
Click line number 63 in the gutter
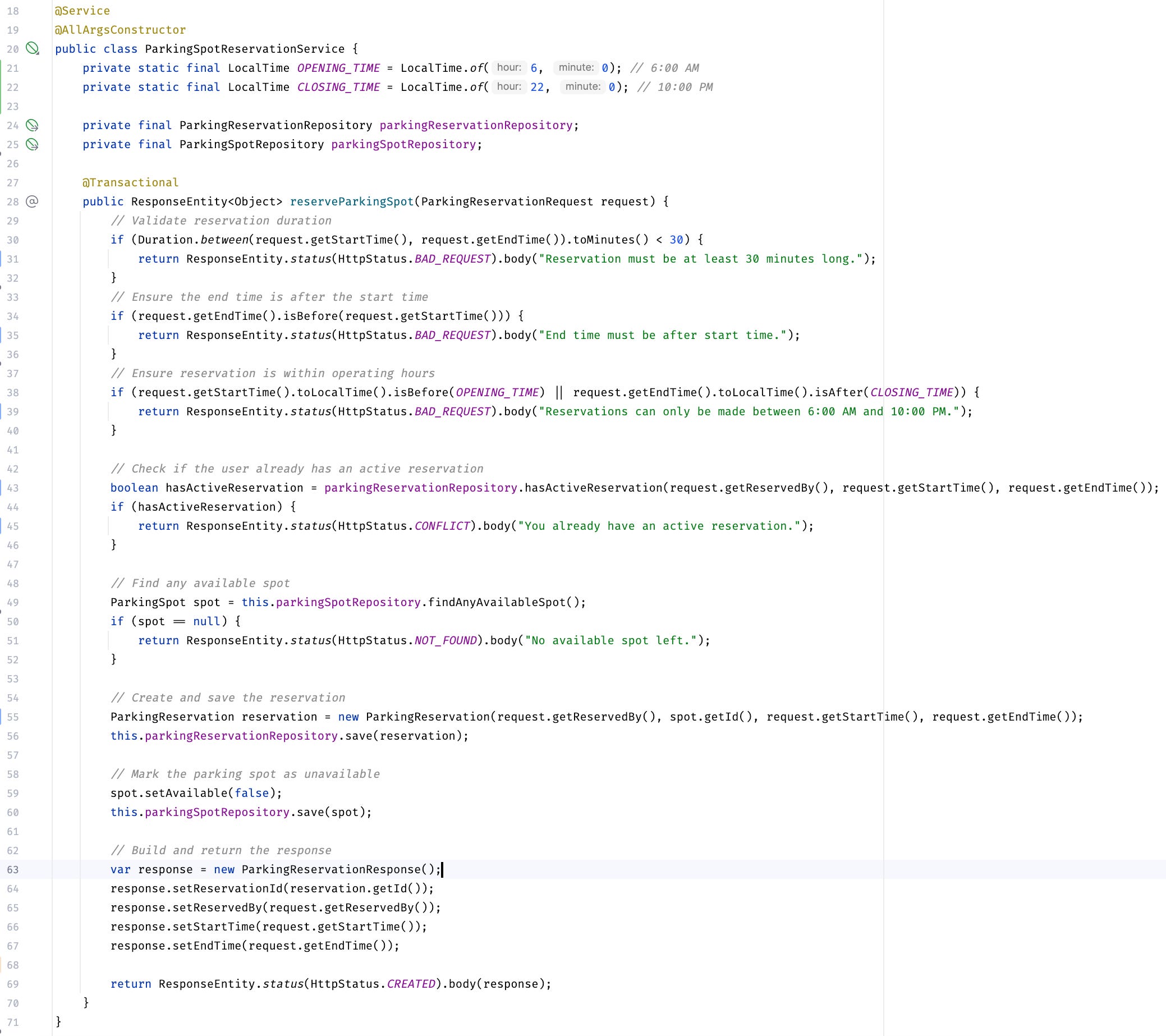click(12, 869)
